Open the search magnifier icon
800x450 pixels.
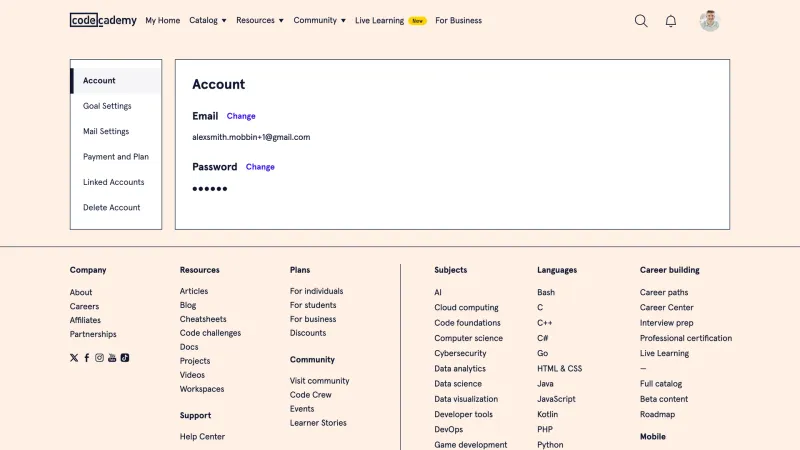point(641,21)
